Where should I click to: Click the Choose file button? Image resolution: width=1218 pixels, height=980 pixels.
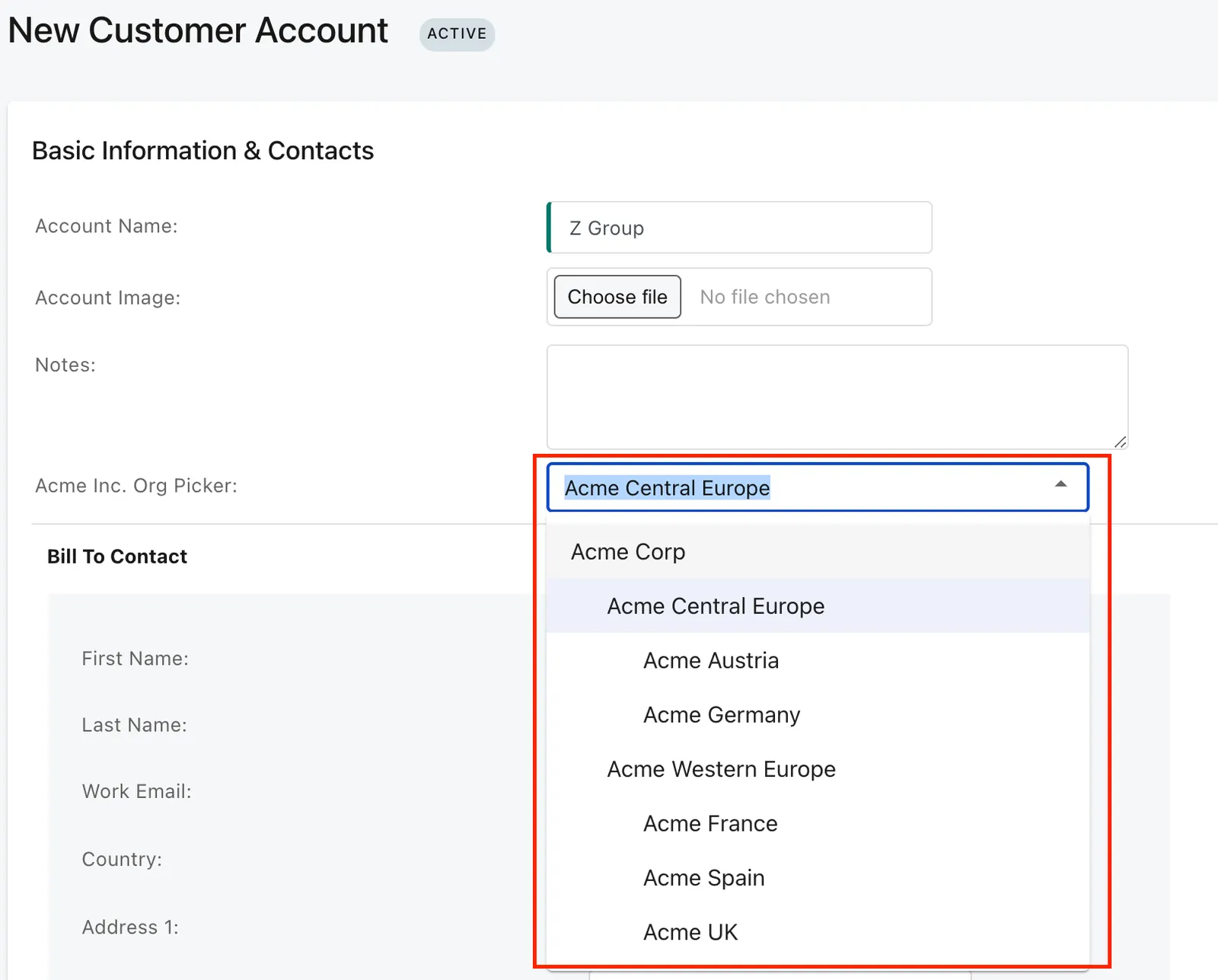tap(617, 297)
